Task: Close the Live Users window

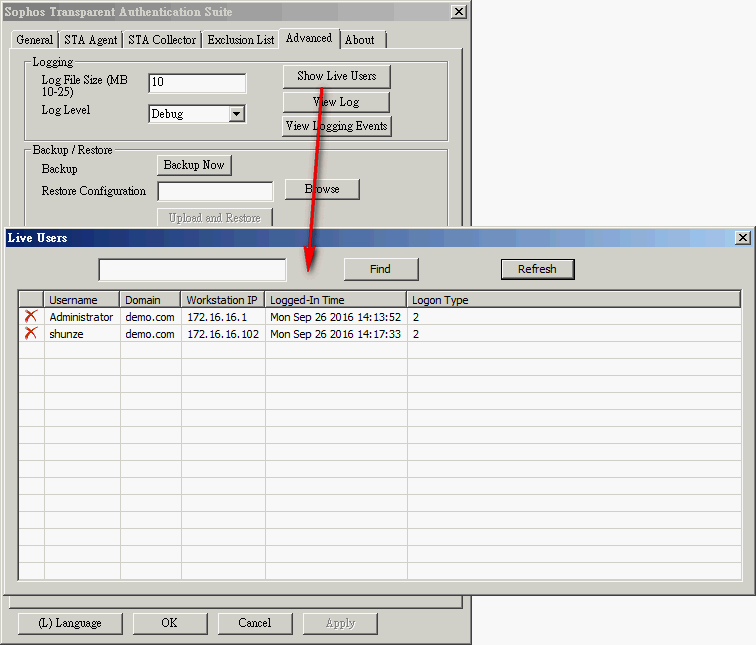Action: [x=742, y=238]
